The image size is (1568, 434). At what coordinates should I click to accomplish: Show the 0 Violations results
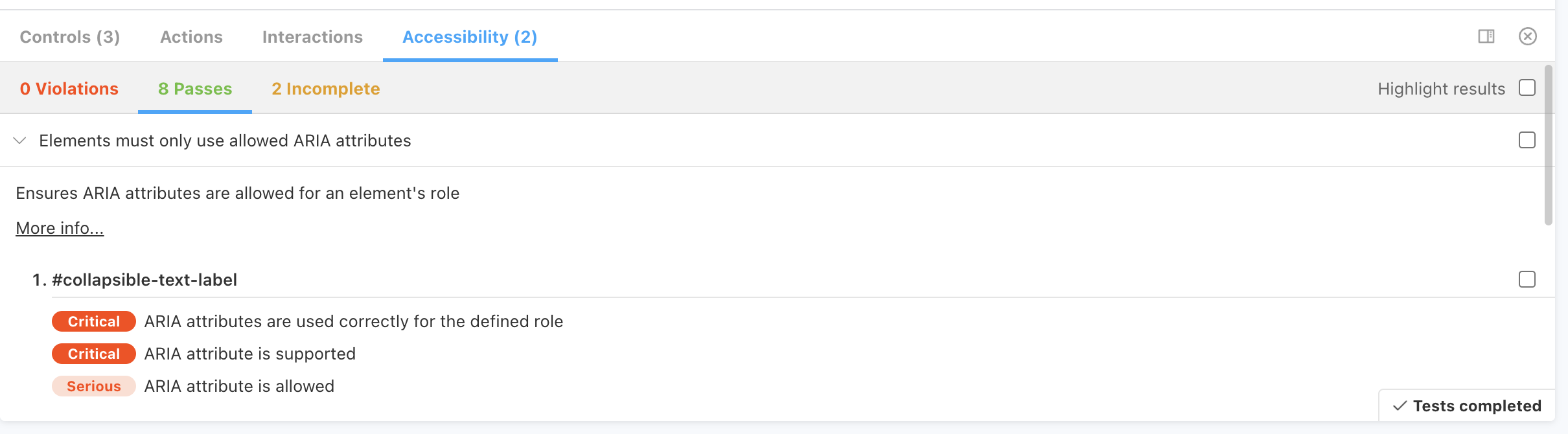click(69, 89)
